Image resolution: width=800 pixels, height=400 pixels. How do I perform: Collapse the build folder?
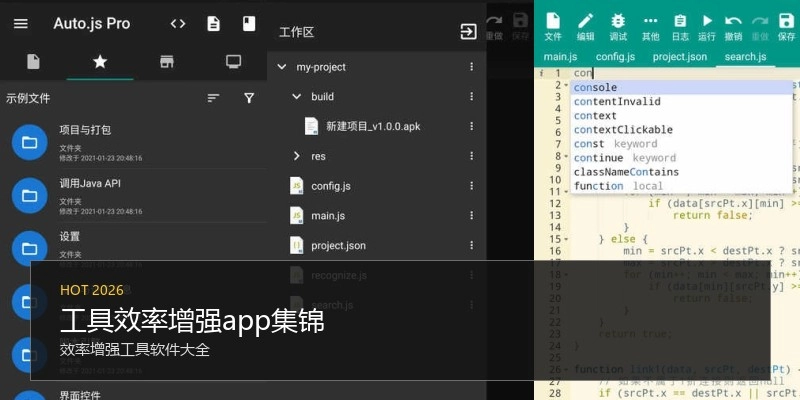point(296,96)
